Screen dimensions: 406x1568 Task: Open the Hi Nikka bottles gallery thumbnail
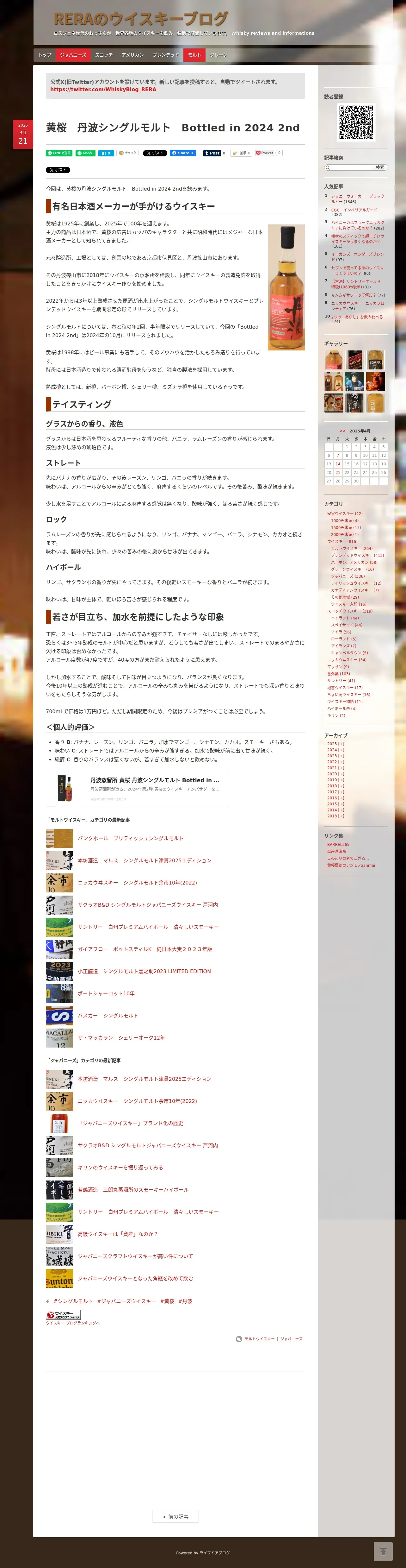[x=334, y=382]
